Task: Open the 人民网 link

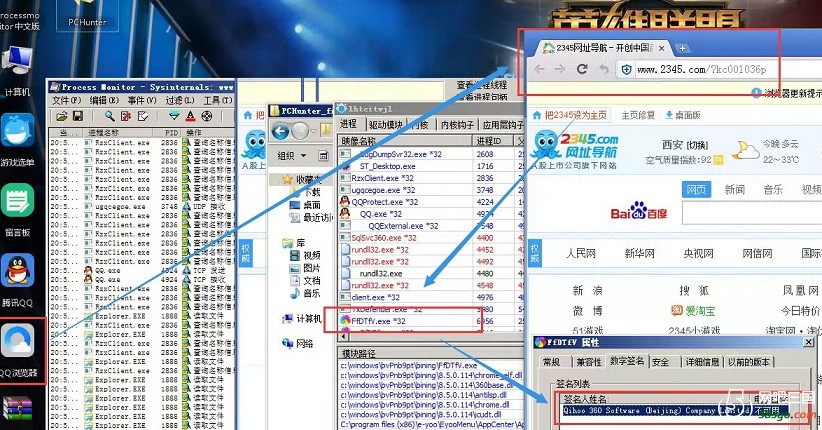Action: click(581, 253)
